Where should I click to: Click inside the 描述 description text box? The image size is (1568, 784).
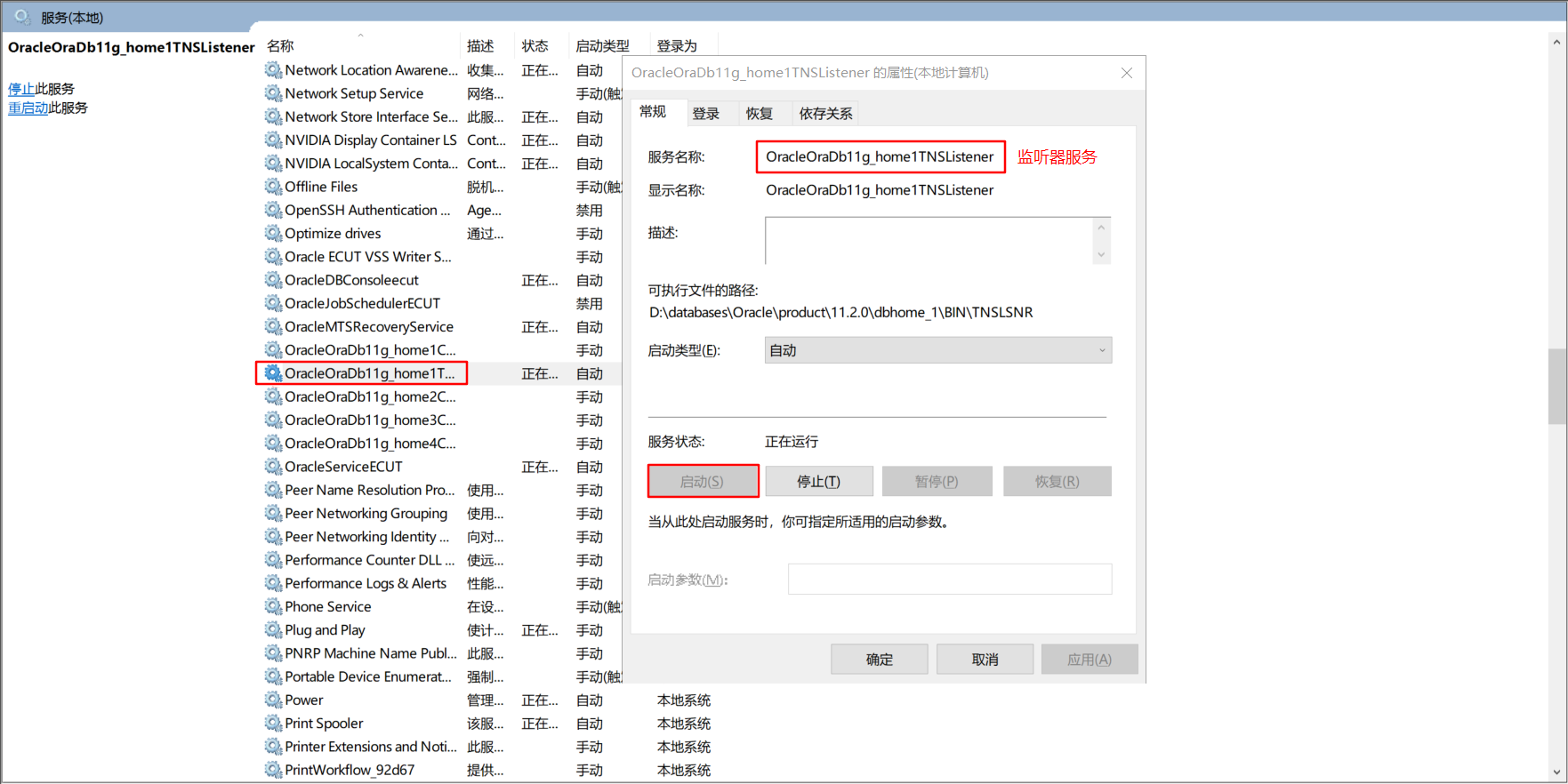coord(929,240)
